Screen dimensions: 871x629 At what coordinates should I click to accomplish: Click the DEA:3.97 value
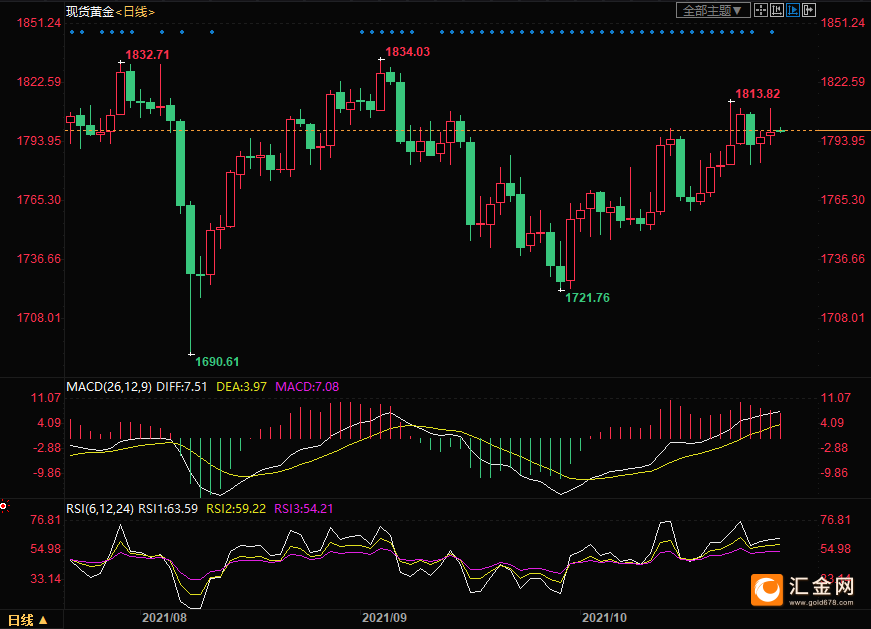pyautogui.click(x=242, y=387)
